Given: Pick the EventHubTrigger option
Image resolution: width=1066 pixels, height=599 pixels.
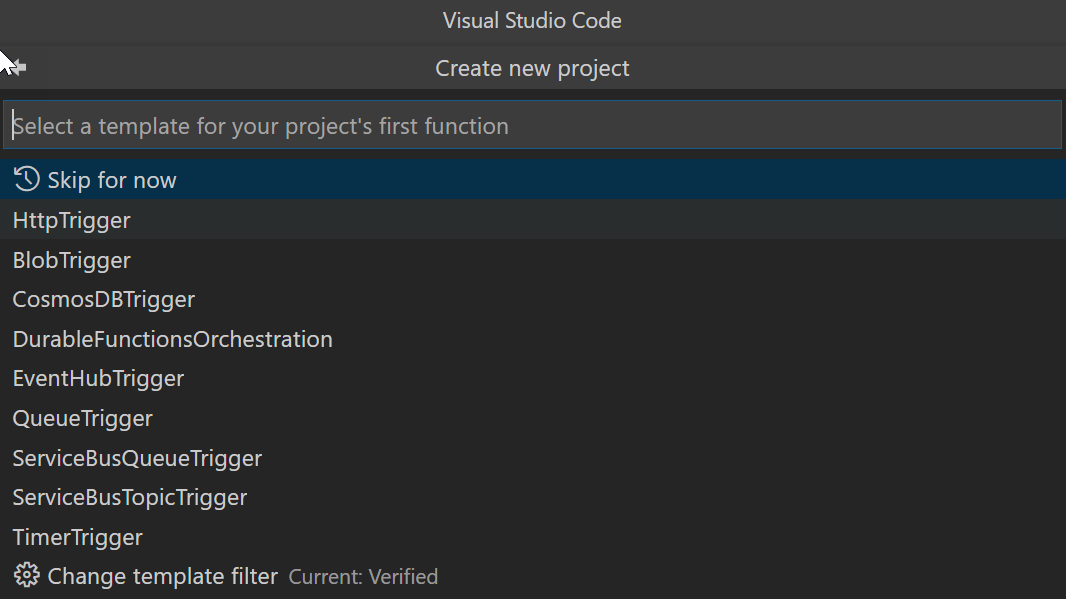Looking at the screenshot, I should [x=97, y=378].
